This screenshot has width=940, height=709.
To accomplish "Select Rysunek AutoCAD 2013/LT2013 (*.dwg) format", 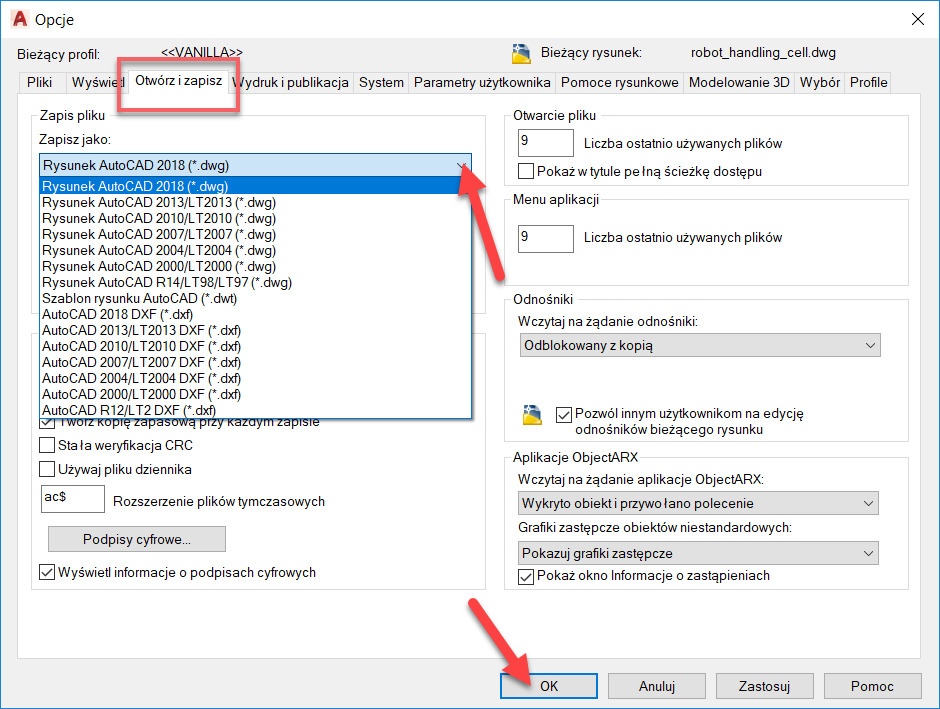I will [159, 202].
